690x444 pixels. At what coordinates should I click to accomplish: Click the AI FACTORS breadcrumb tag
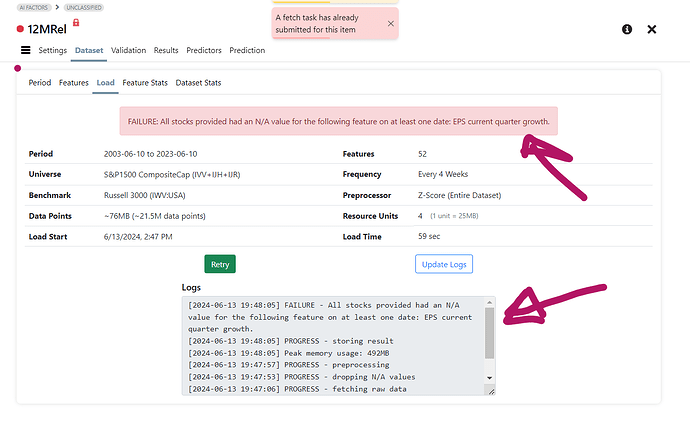click(x=38, y=6)
